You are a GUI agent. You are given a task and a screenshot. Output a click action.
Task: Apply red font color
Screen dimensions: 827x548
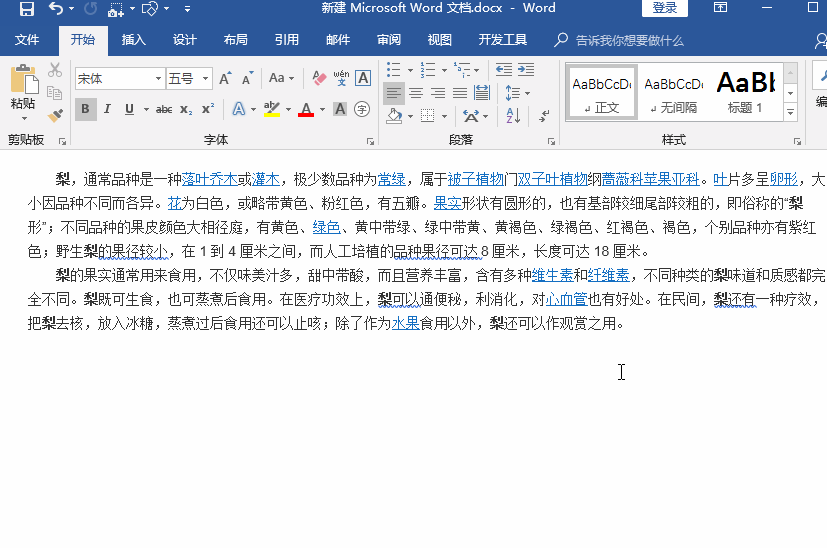pyautogui.click(x=306, y=109)
